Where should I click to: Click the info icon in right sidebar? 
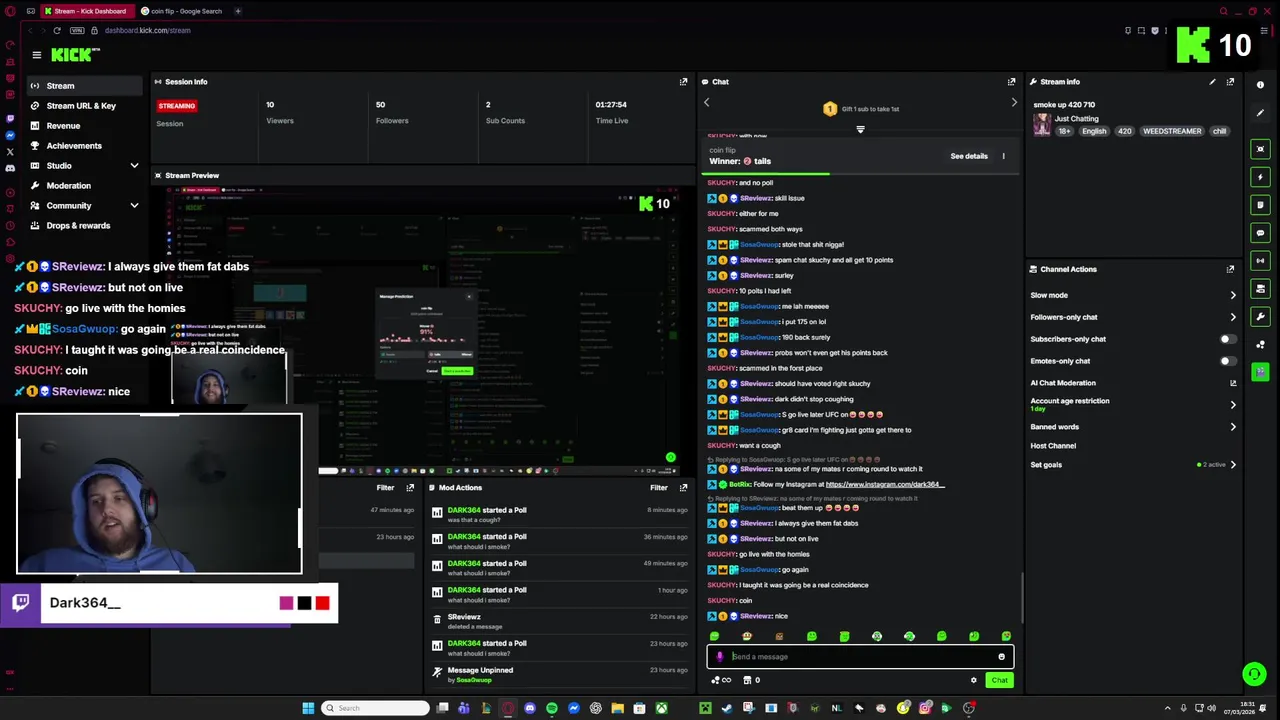(1260, 85)
